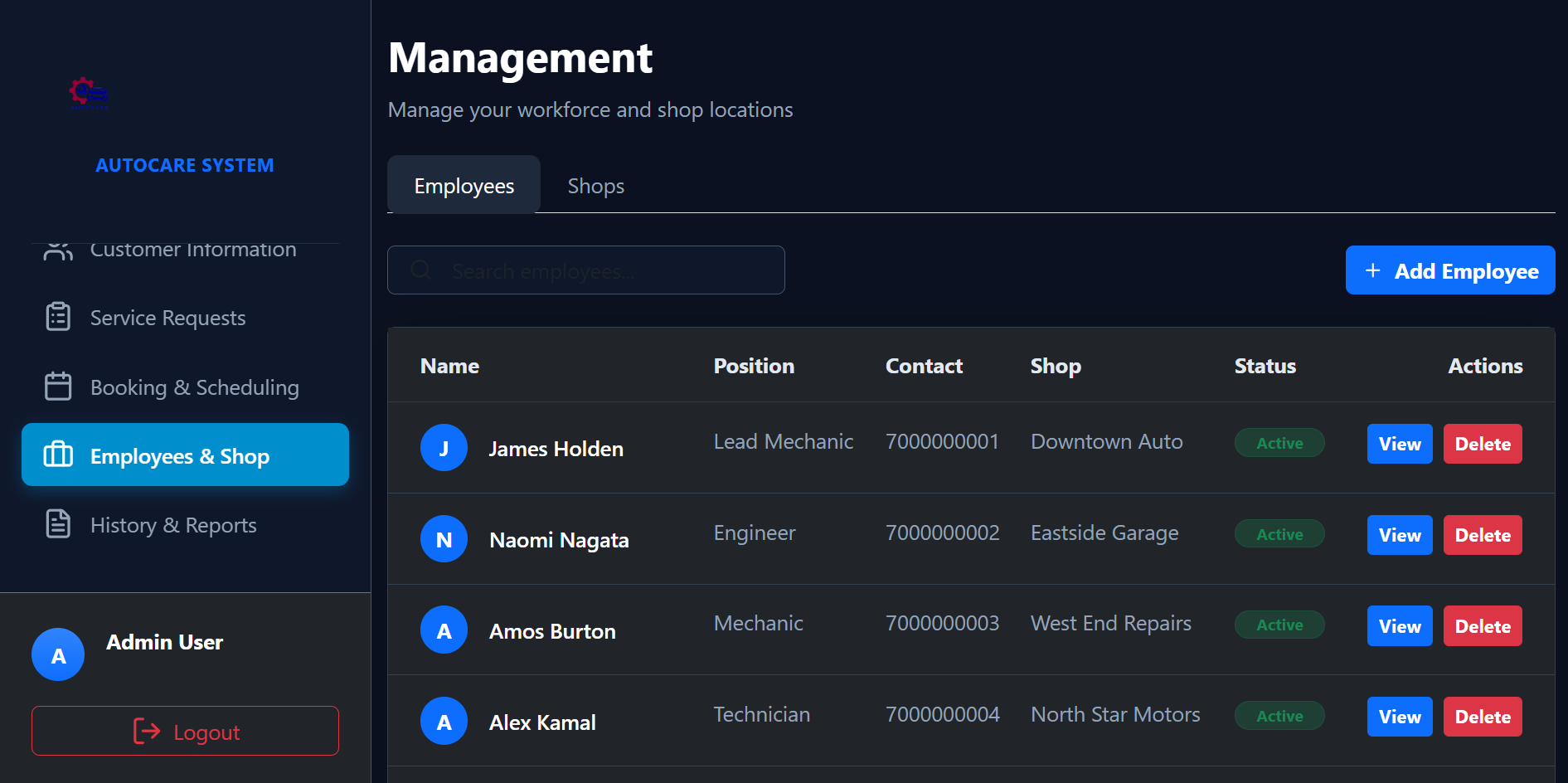This screenshot has height=783, width=1568.
Task: Focus the Search employees field
Action: (x=585, y=270)
